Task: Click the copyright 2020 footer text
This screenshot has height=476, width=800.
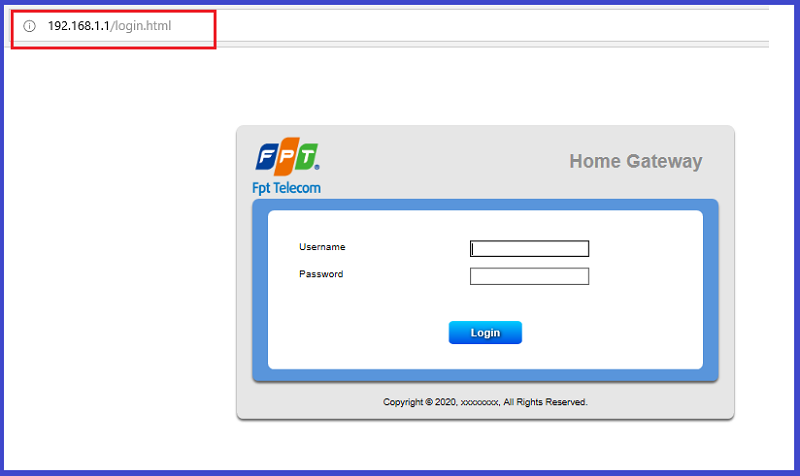Action: 485,402
